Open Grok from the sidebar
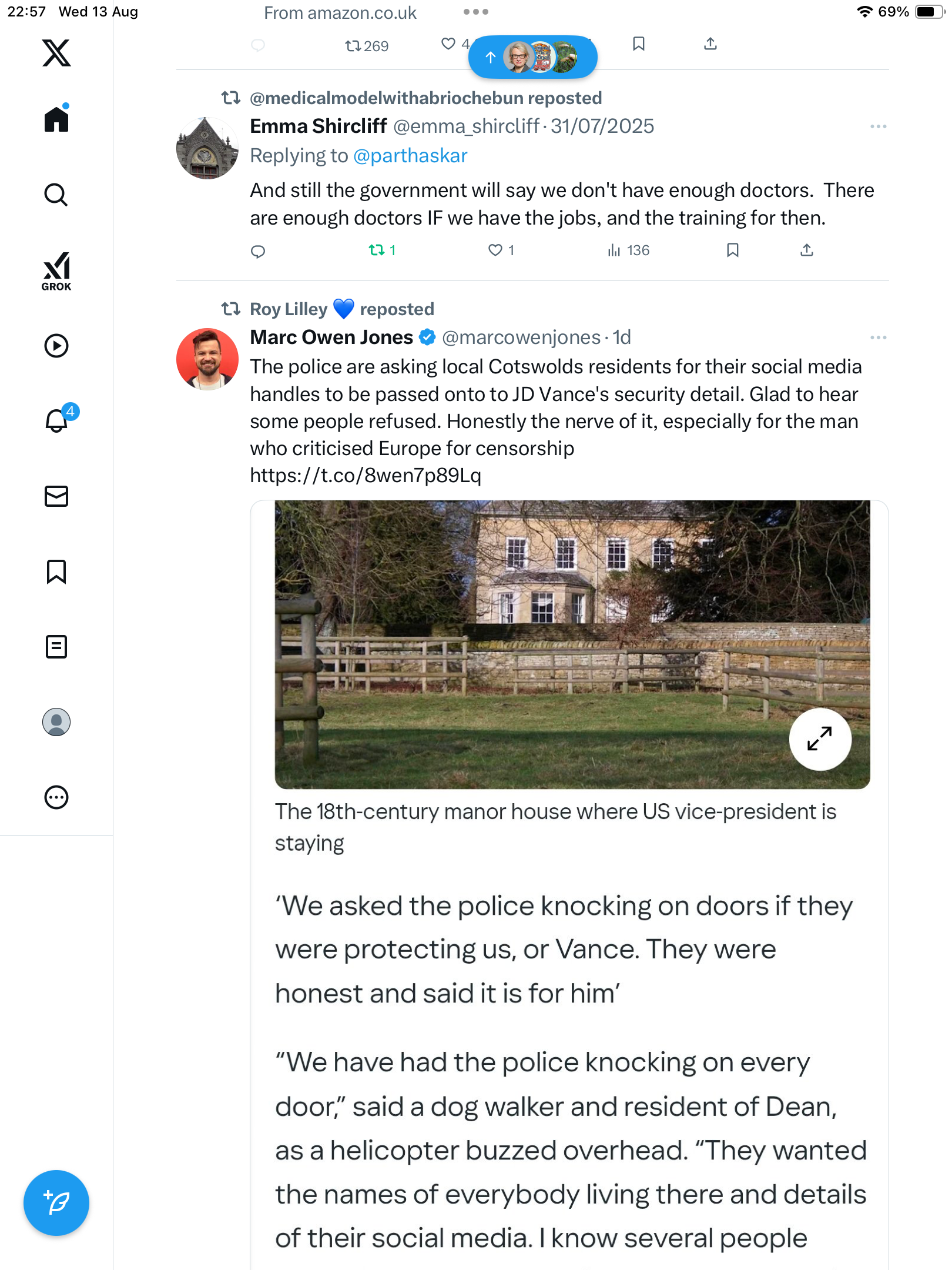952x1270 pixels. (x=56, y=272)
